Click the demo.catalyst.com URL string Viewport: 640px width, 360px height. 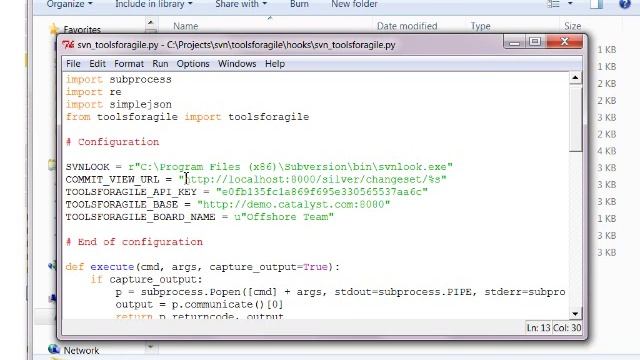293,204
